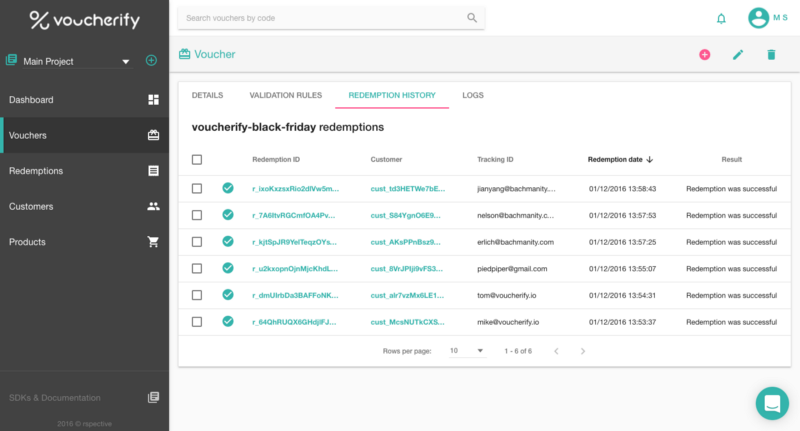Click the Products cart icon
This screenshot has height=431, width=800.
point(153,242)
